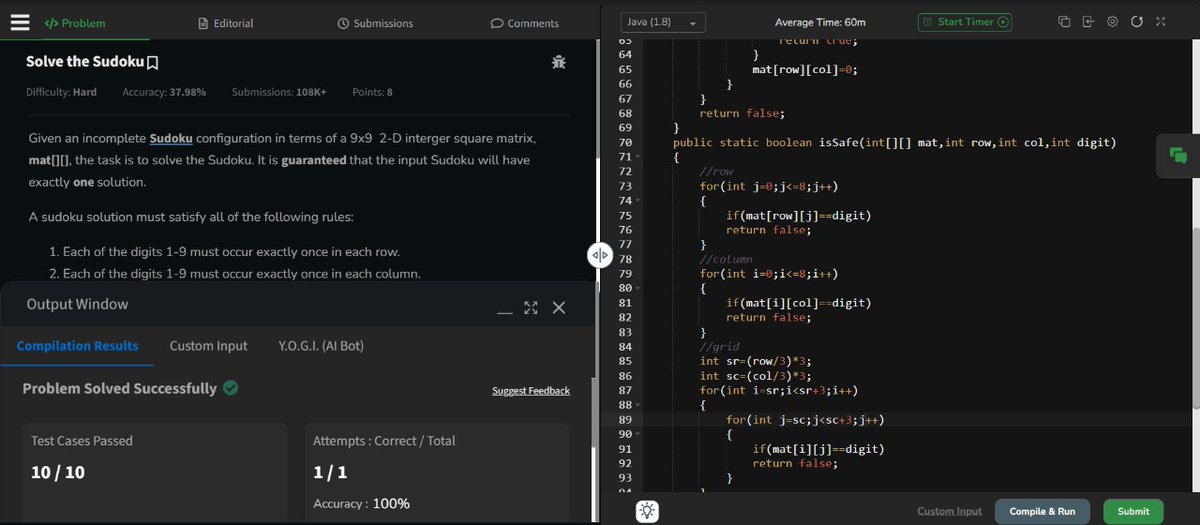Click the 'Submissions: 108K+' label
This screenshot has width=1200, height=525.
[279, 92]
